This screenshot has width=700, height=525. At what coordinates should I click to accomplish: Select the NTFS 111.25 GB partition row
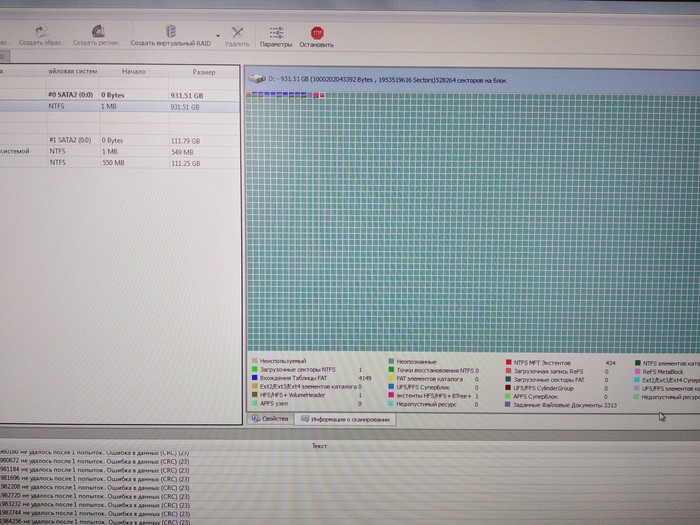coord(120,162)
